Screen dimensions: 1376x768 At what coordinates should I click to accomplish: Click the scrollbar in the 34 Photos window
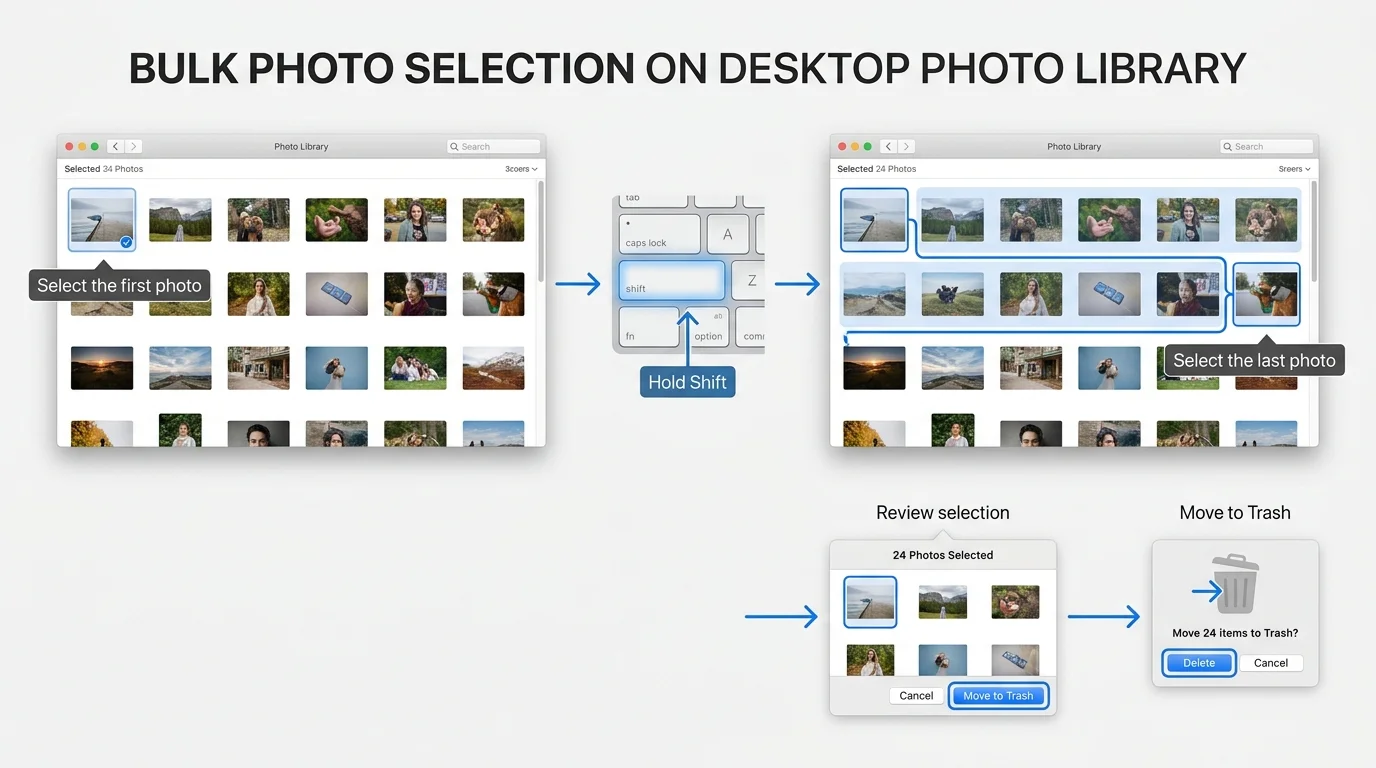(x=541, y=232)
